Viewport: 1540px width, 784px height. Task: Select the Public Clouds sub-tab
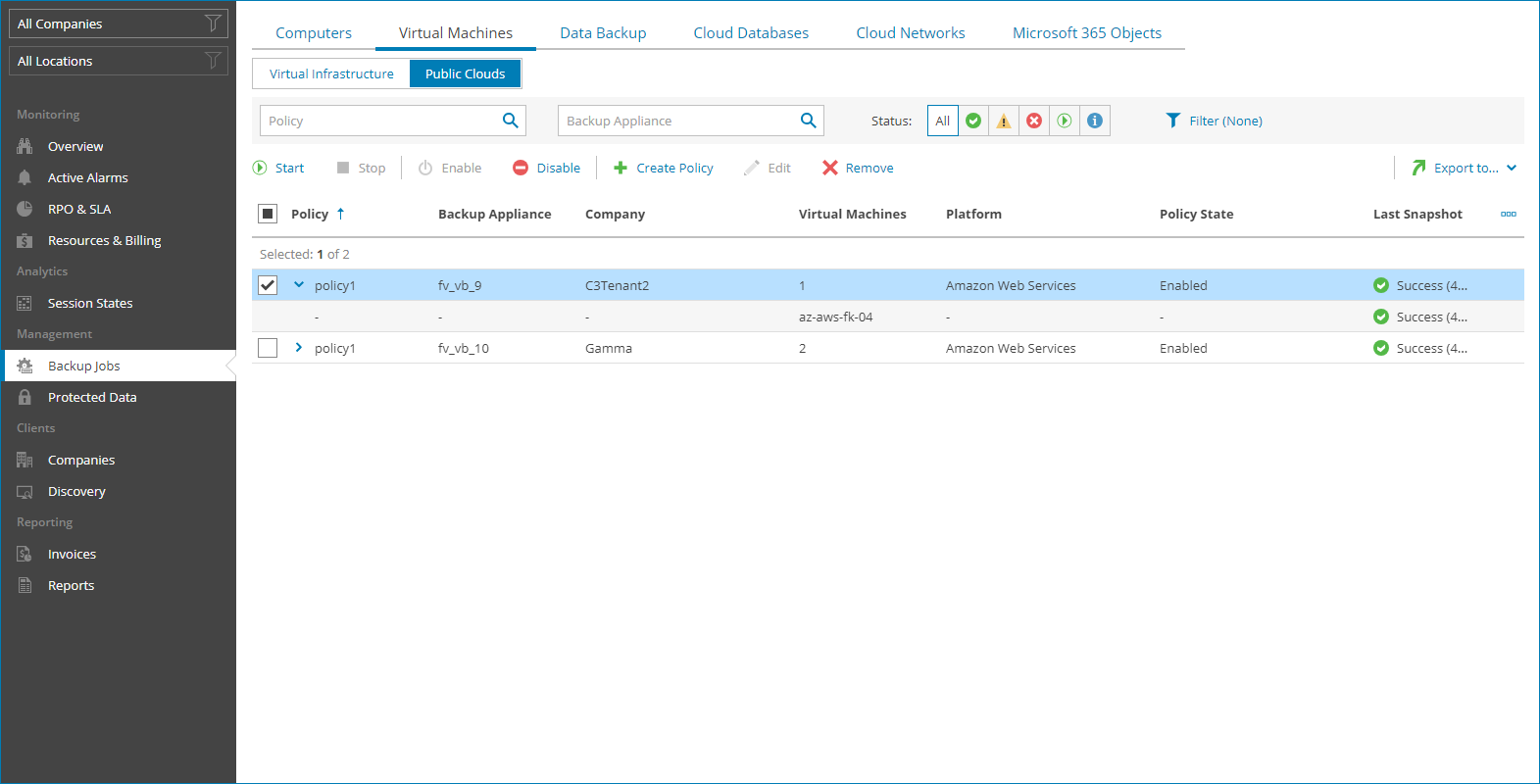click(466, 73)
